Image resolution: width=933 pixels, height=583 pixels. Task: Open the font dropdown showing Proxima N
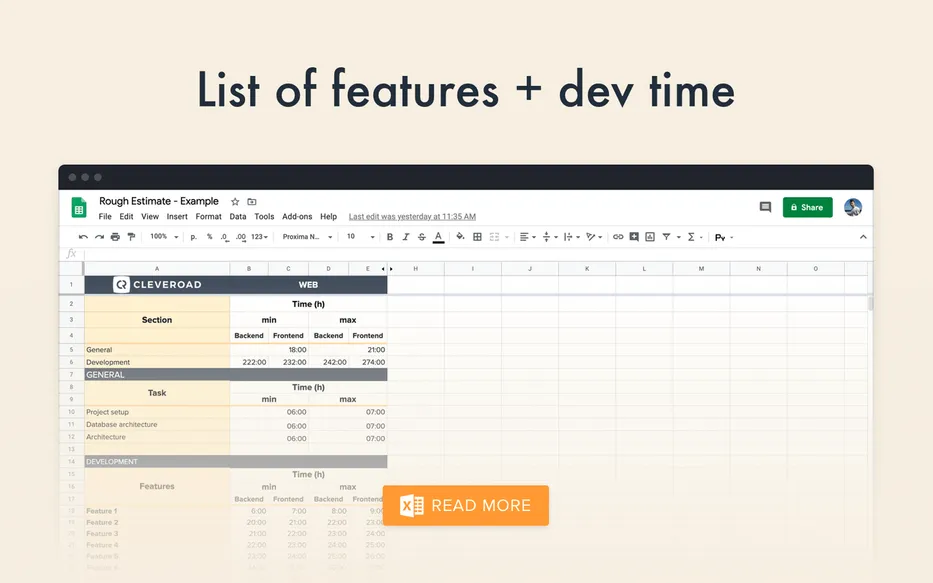pyautogui.click(x=307, y=237)
